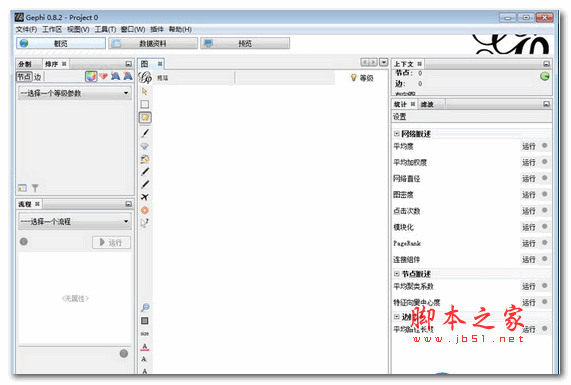Run the 模块化 statistic
The image size is (571, 385).
pos(529,227)
